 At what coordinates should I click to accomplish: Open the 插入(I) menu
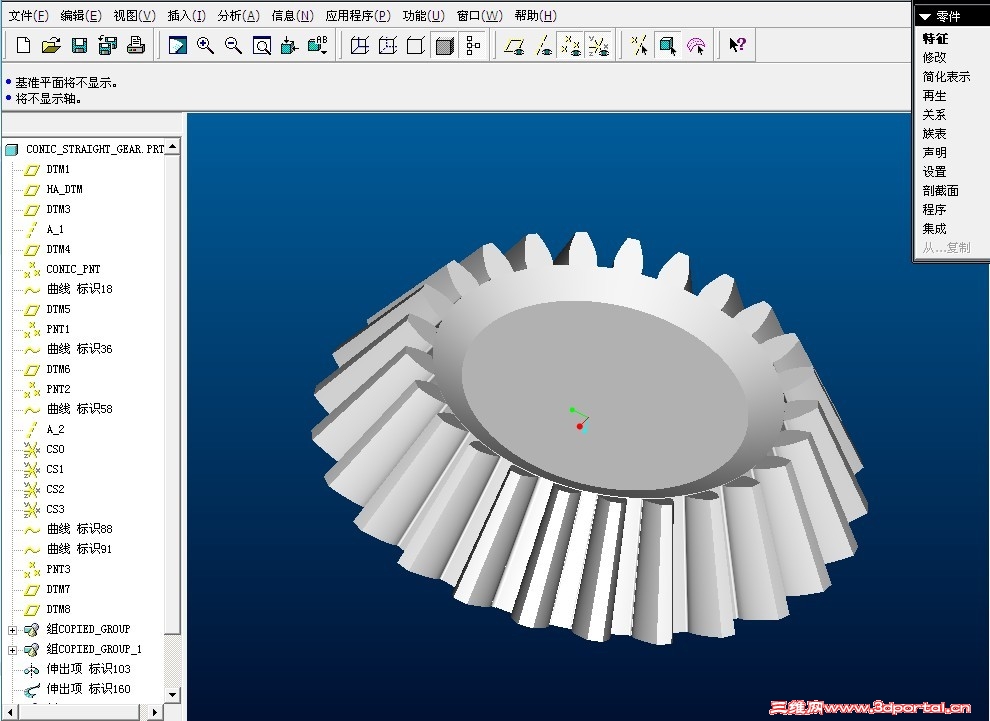pos(187,16)
